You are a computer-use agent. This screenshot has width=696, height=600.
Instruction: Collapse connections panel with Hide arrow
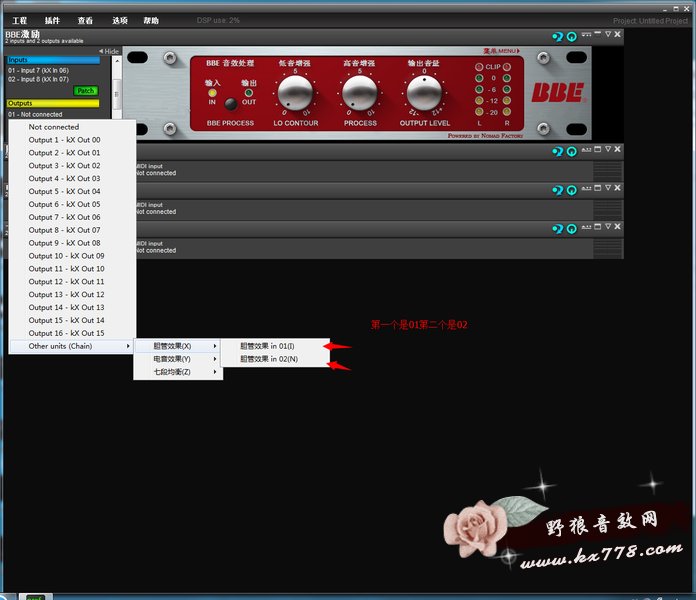click(109, 51)
